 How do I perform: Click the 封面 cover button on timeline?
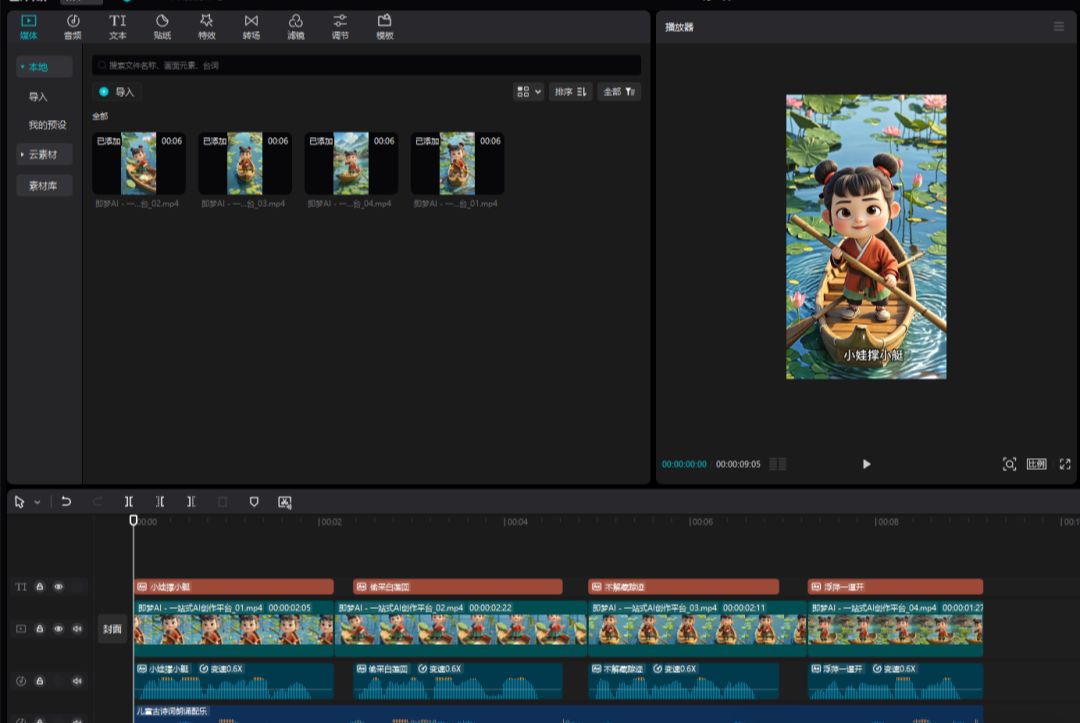coord(112,629)
